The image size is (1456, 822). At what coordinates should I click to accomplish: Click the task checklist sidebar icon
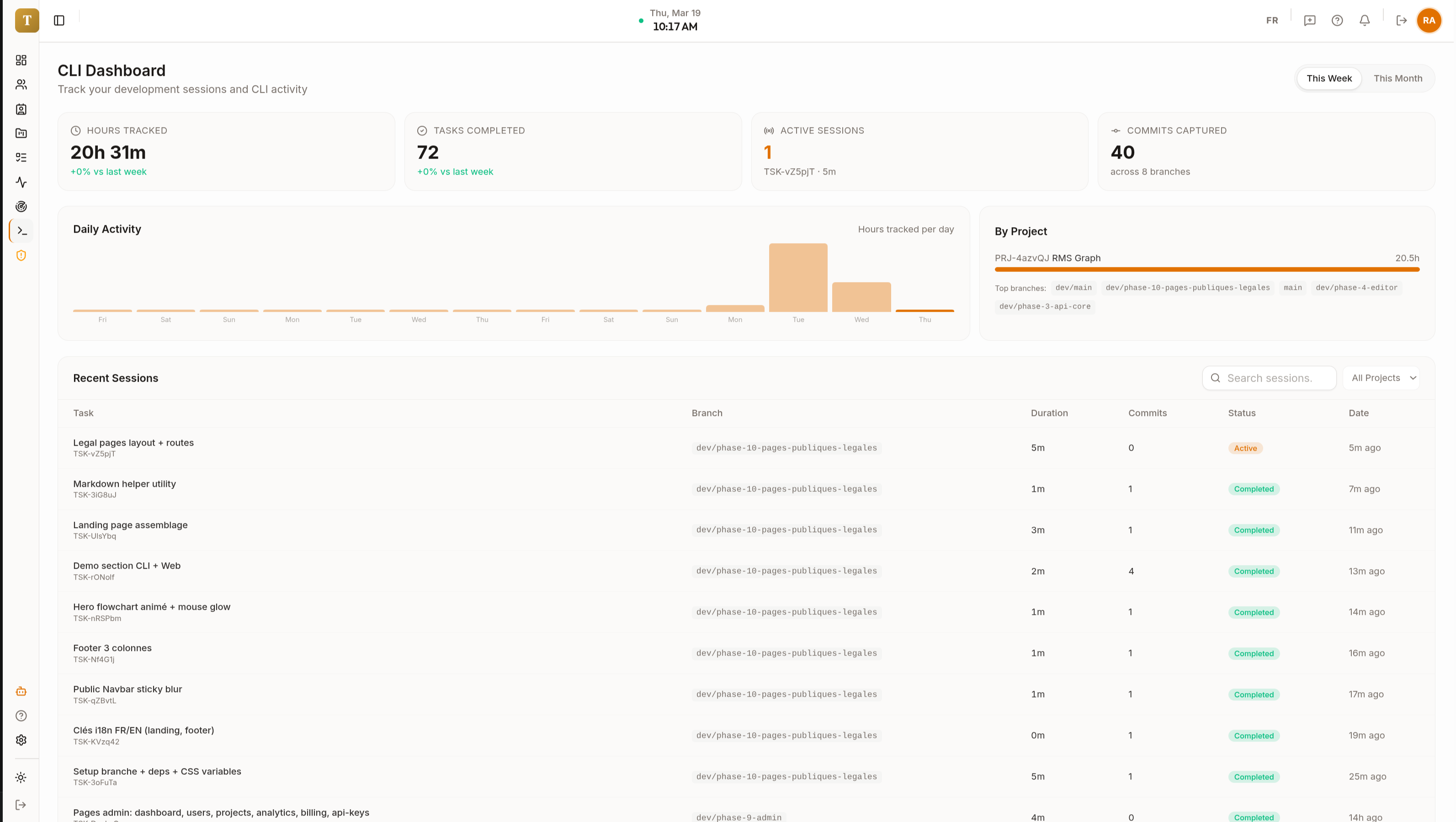coord(21,157)
